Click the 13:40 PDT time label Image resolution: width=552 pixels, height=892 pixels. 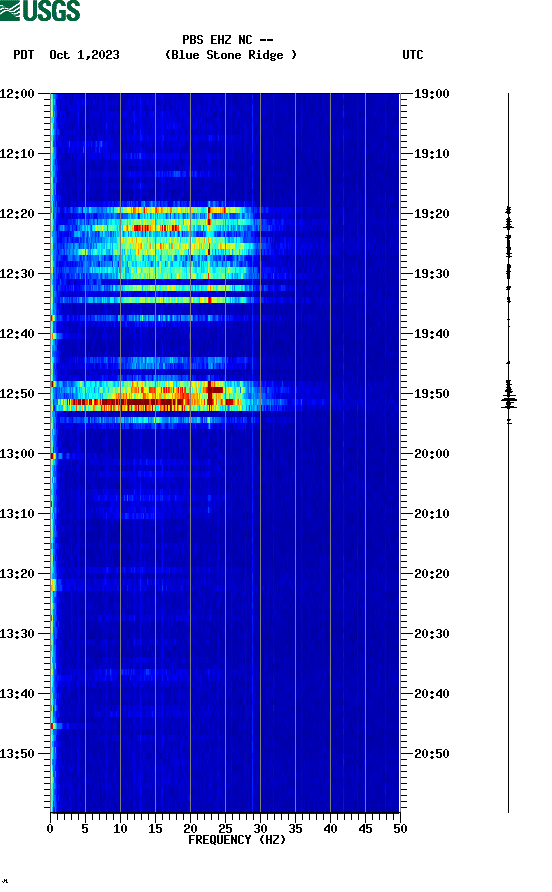click(x=17, y=693)
